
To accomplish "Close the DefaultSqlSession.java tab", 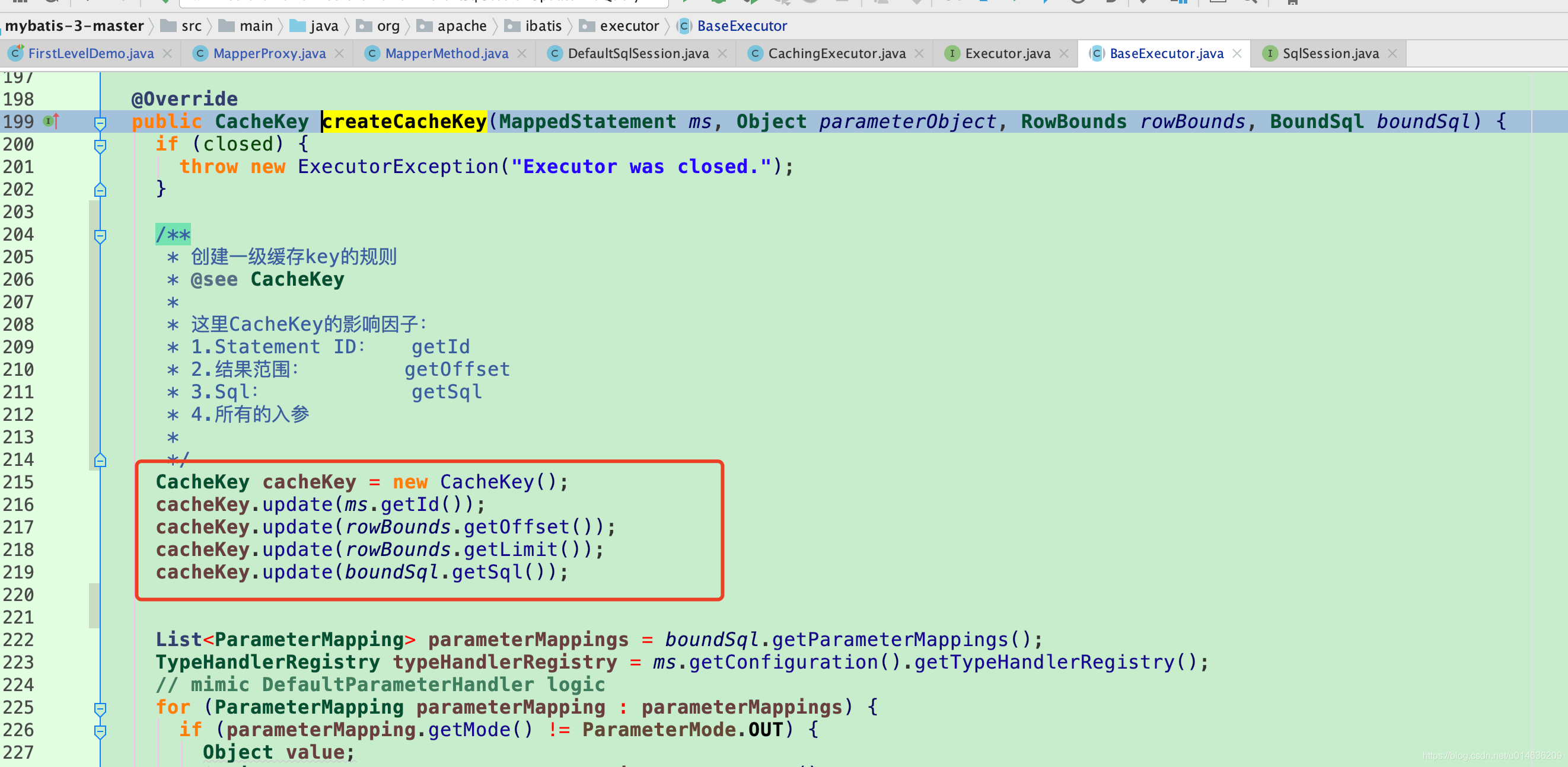I will pos(722,53).
